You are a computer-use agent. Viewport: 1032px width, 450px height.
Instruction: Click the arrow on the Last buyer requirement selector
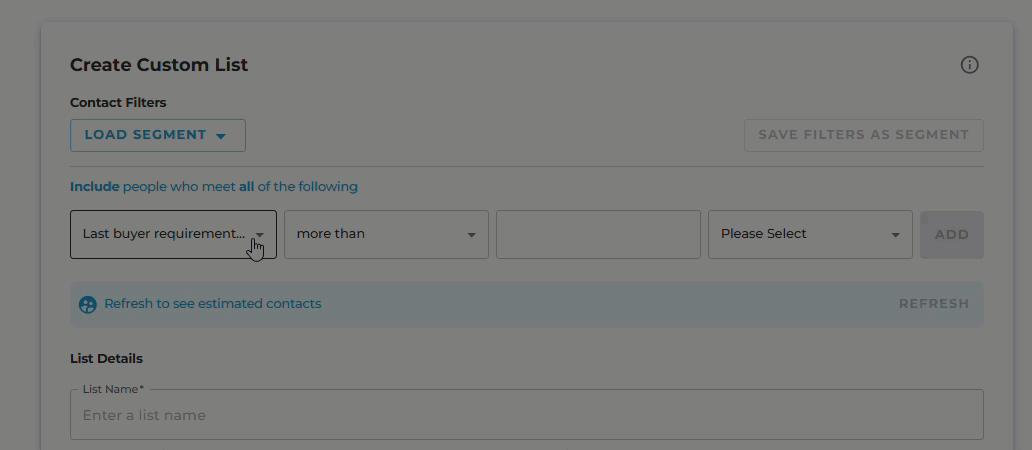[x=260, y=235]
